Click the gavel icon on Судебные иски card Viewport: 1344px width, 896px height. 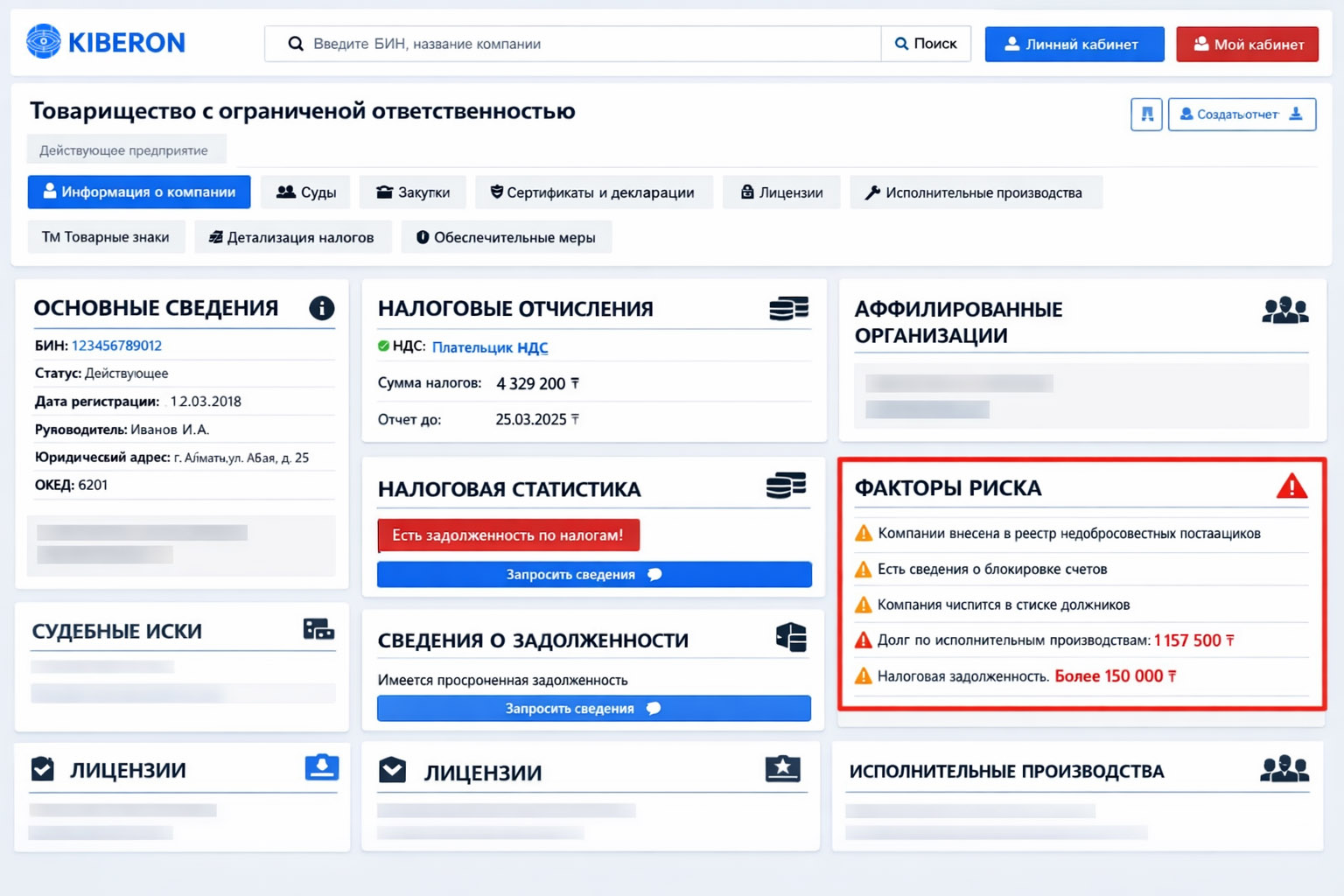click(320, 628)
